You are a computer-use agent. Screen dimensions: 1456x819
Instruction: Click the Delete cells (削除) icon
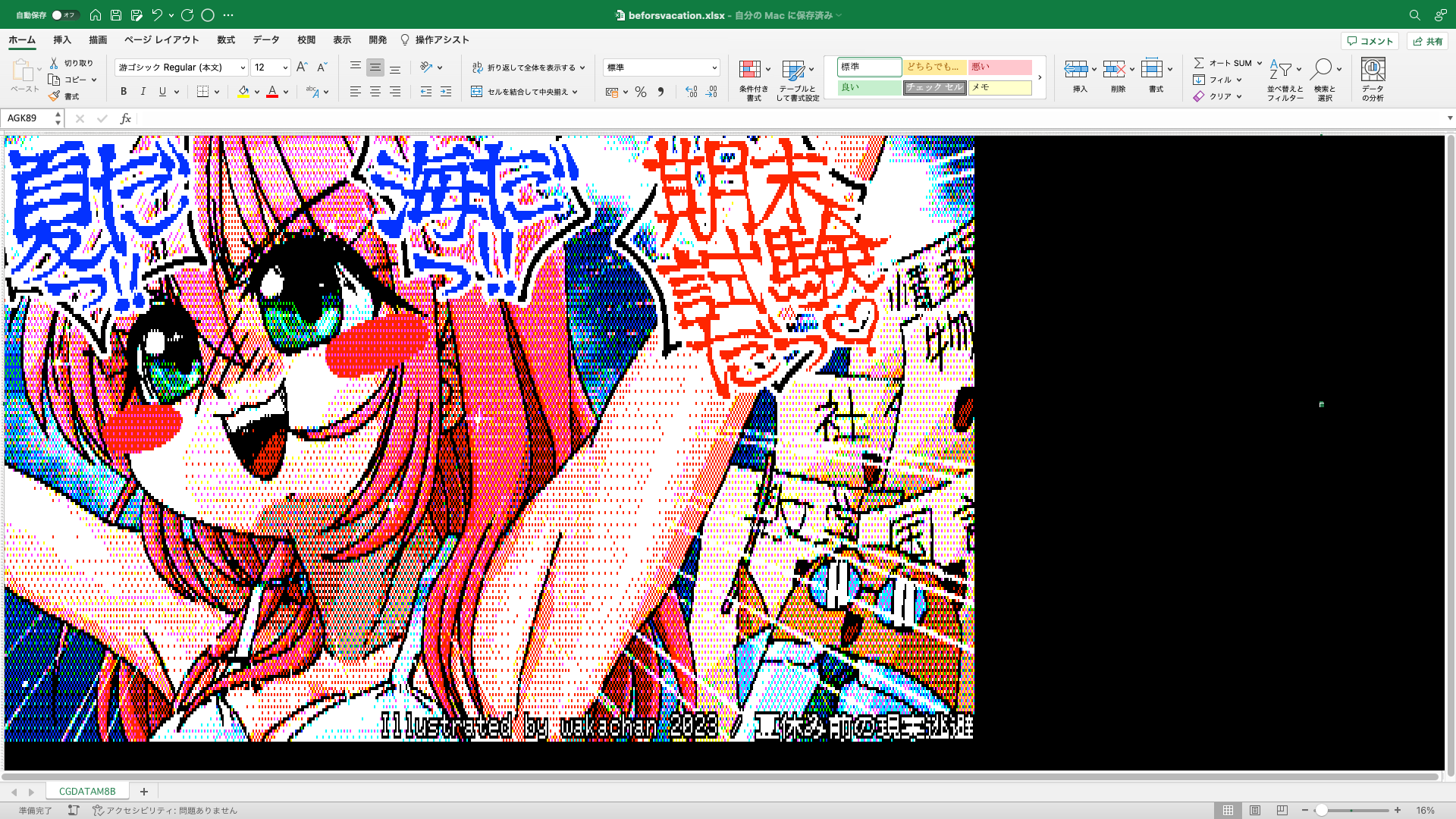pyautogui.click(x=1114, y=70)
